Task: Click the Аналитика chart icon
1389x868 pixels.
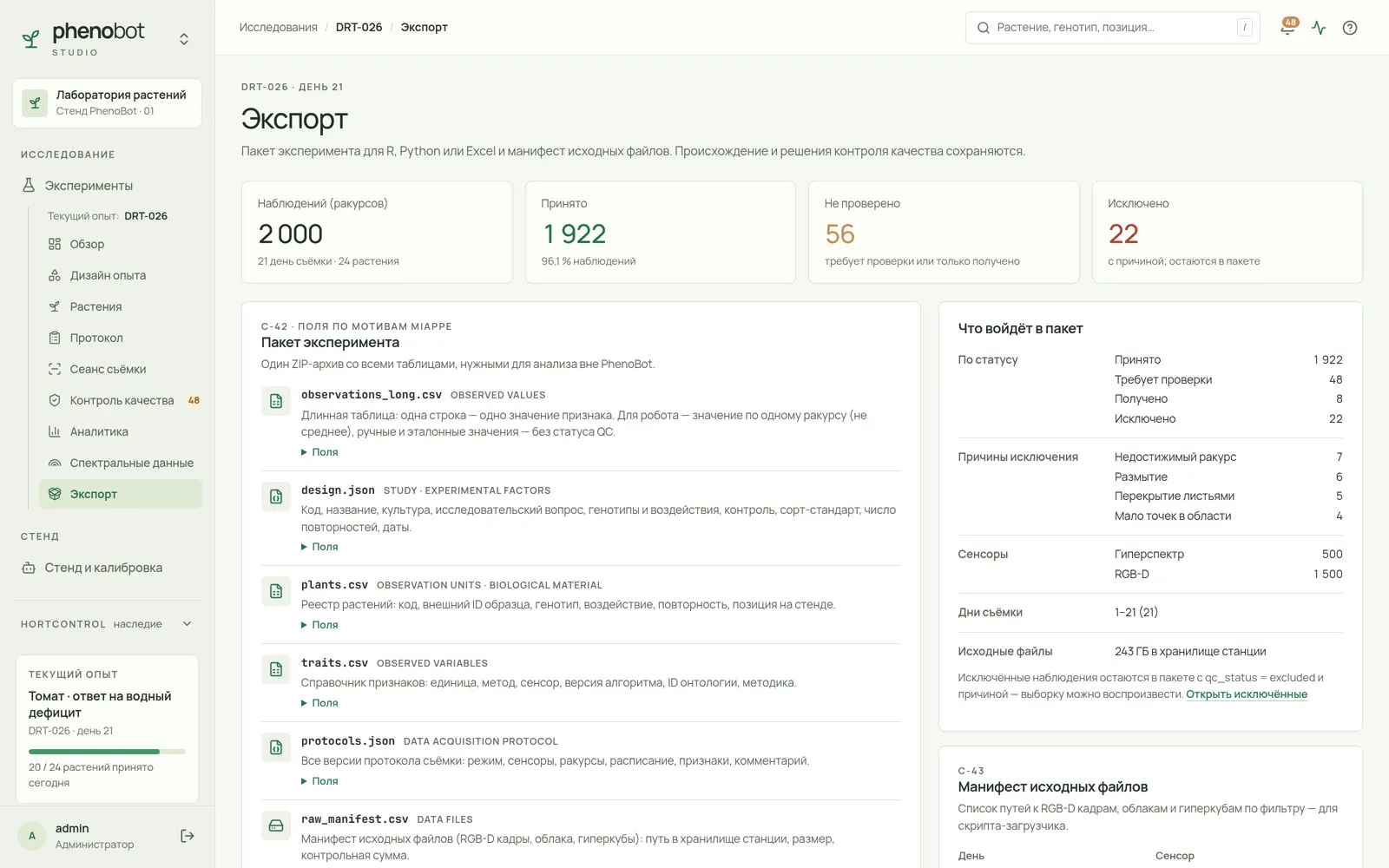Action: click(55, 431)
